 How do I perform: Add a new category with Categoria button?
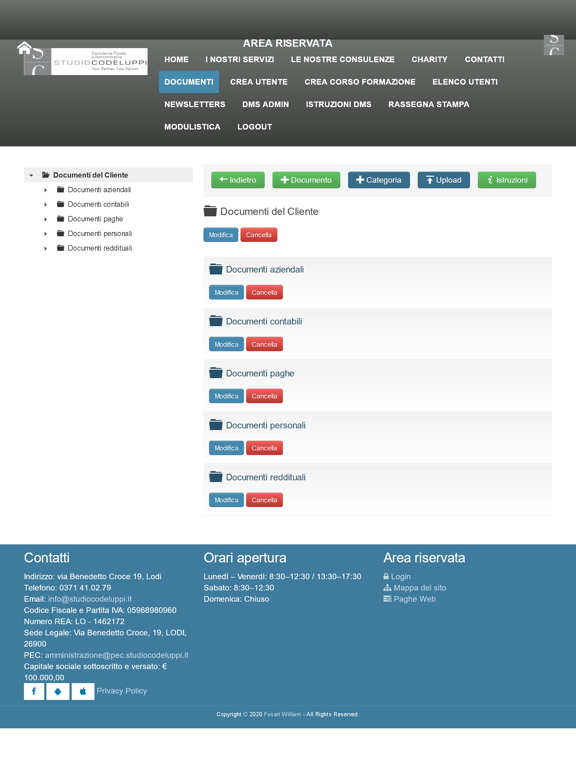coord(379,180)
